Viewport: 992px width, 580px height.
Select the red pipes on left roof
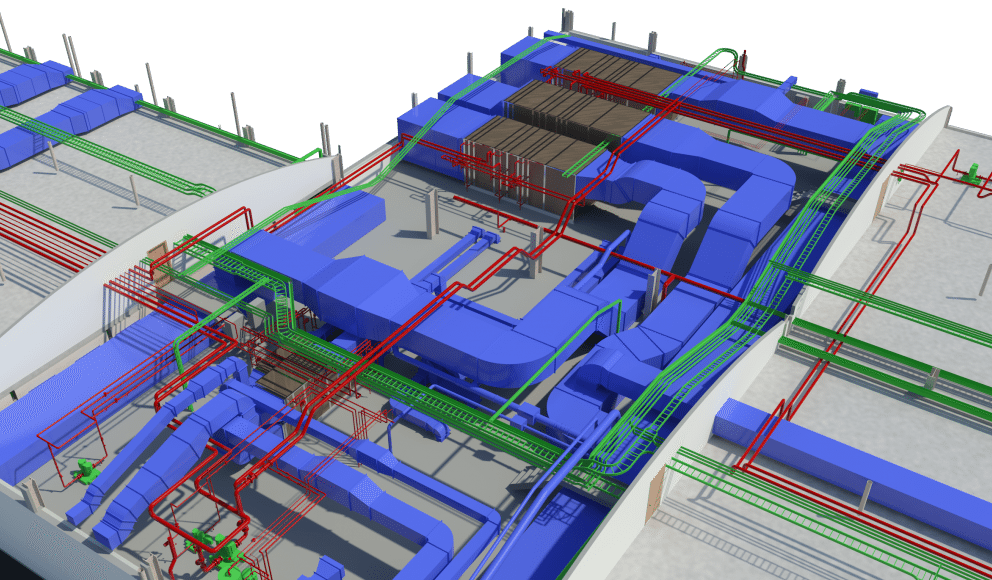(x=50, y=225)
